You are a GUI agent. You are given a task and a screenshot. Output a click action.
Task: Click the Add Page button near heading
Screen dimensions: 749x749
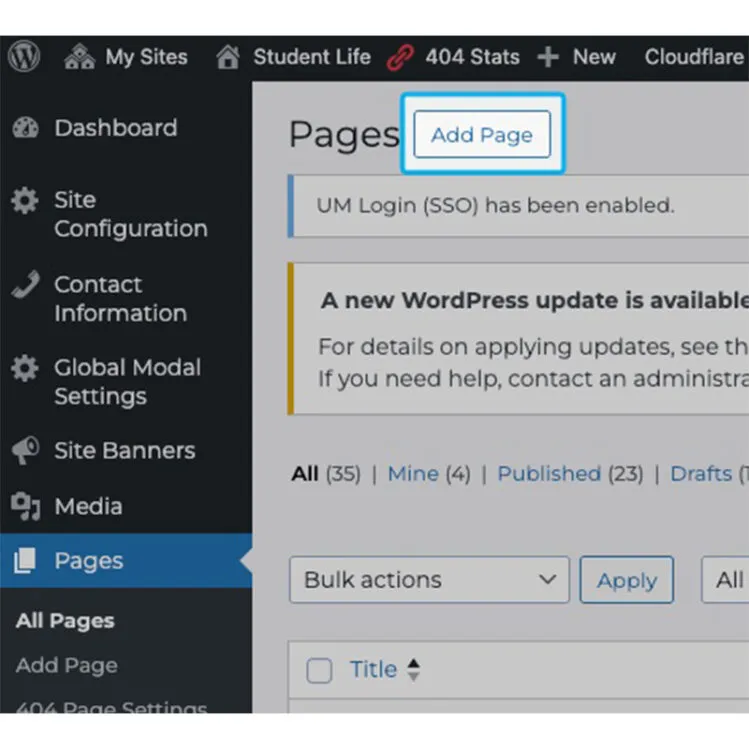pos(482,135)
